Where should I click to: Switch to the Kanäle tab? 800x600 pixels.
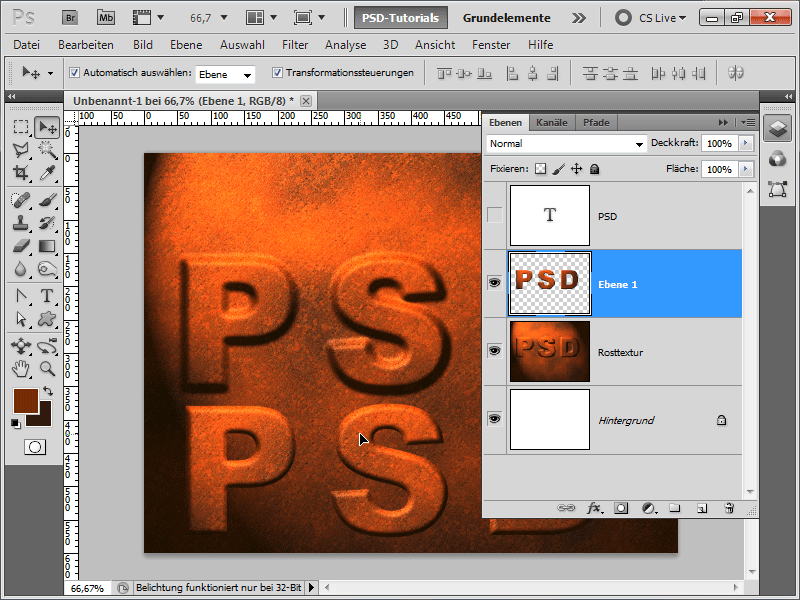click(x=552, y=122)
